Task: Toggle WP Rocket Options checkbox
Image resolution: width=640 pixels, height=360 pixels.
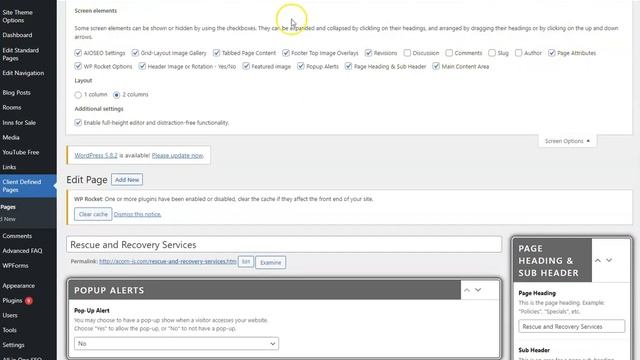Action: 78,66
